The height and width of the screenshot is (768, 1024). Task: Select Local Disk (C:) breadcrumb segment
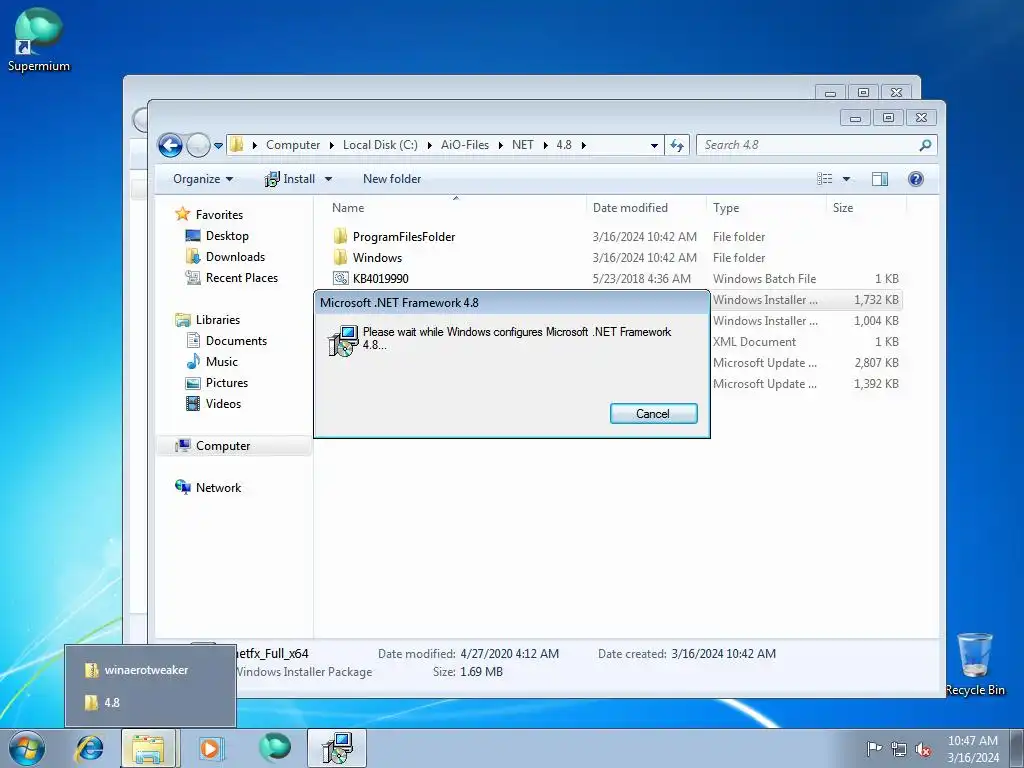coord(380,145)
